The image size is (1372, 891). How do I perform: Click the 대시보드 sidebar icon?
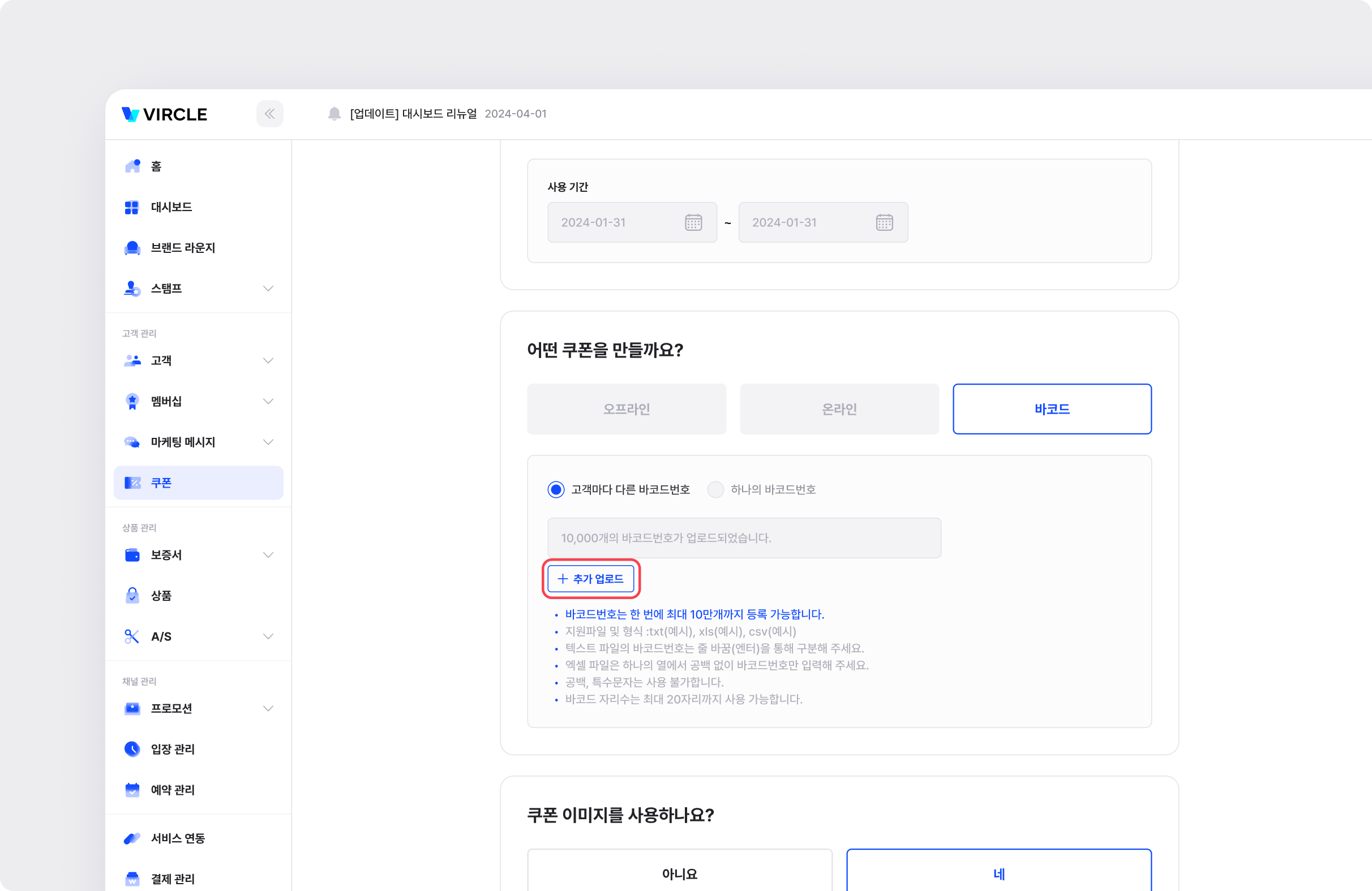pos(132,207)
